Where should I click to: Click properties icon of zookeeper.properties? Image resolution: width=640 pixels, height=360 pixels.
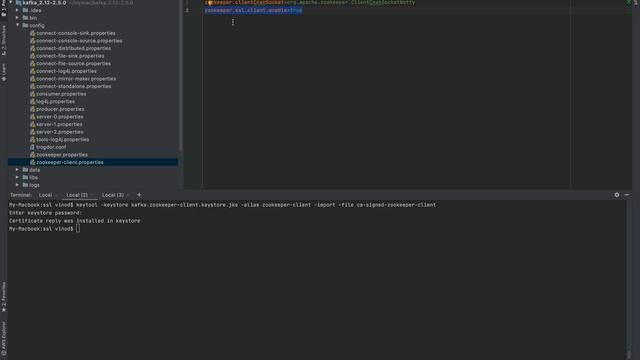click(32, 155)
